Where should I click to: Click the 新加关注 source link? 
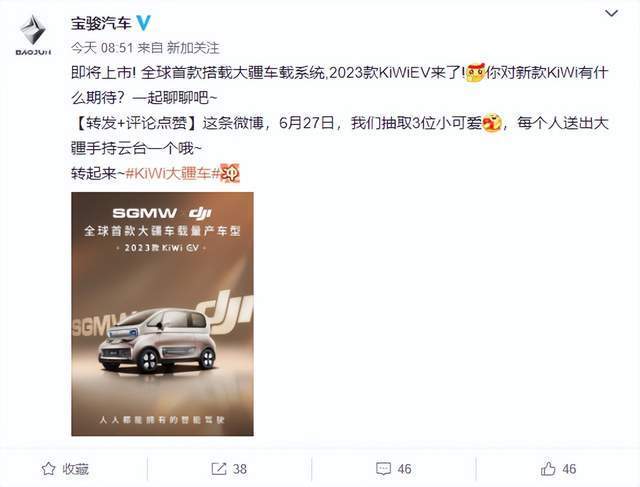tap(193, 48)
